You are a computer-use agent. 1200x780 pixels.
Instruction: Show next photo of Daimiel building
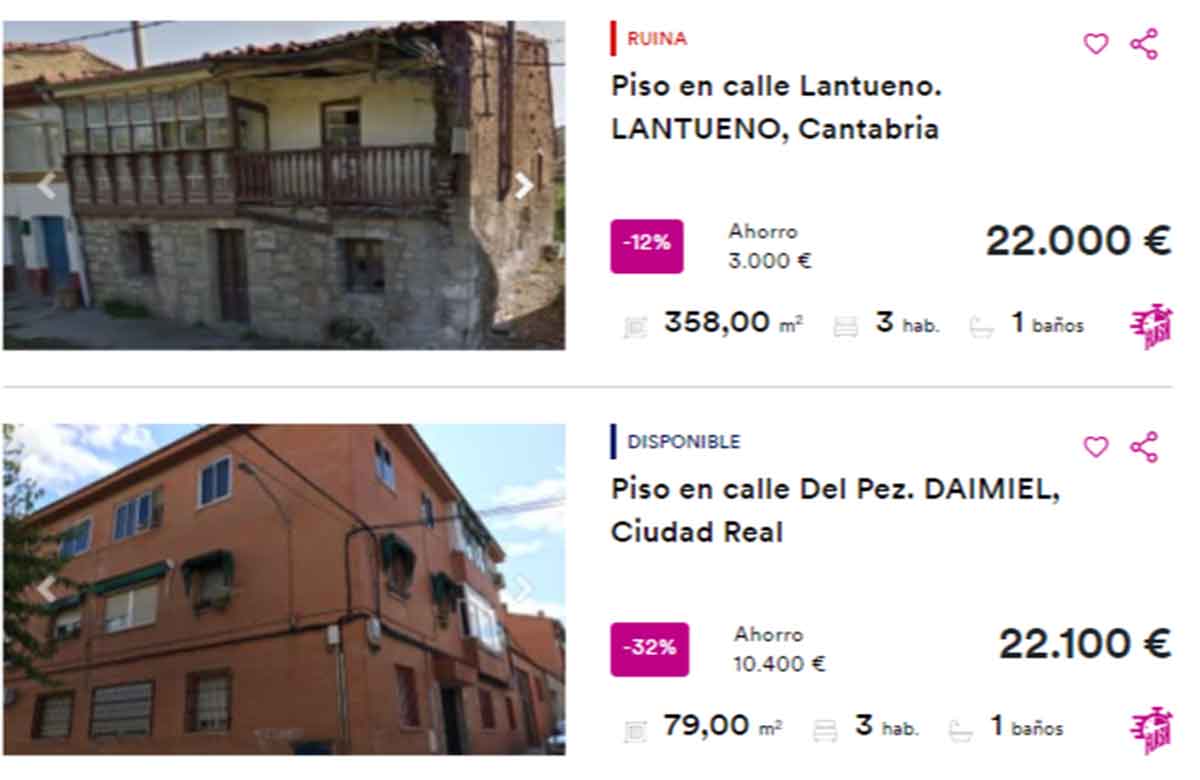pyautogui.click(x=523, y=589)
